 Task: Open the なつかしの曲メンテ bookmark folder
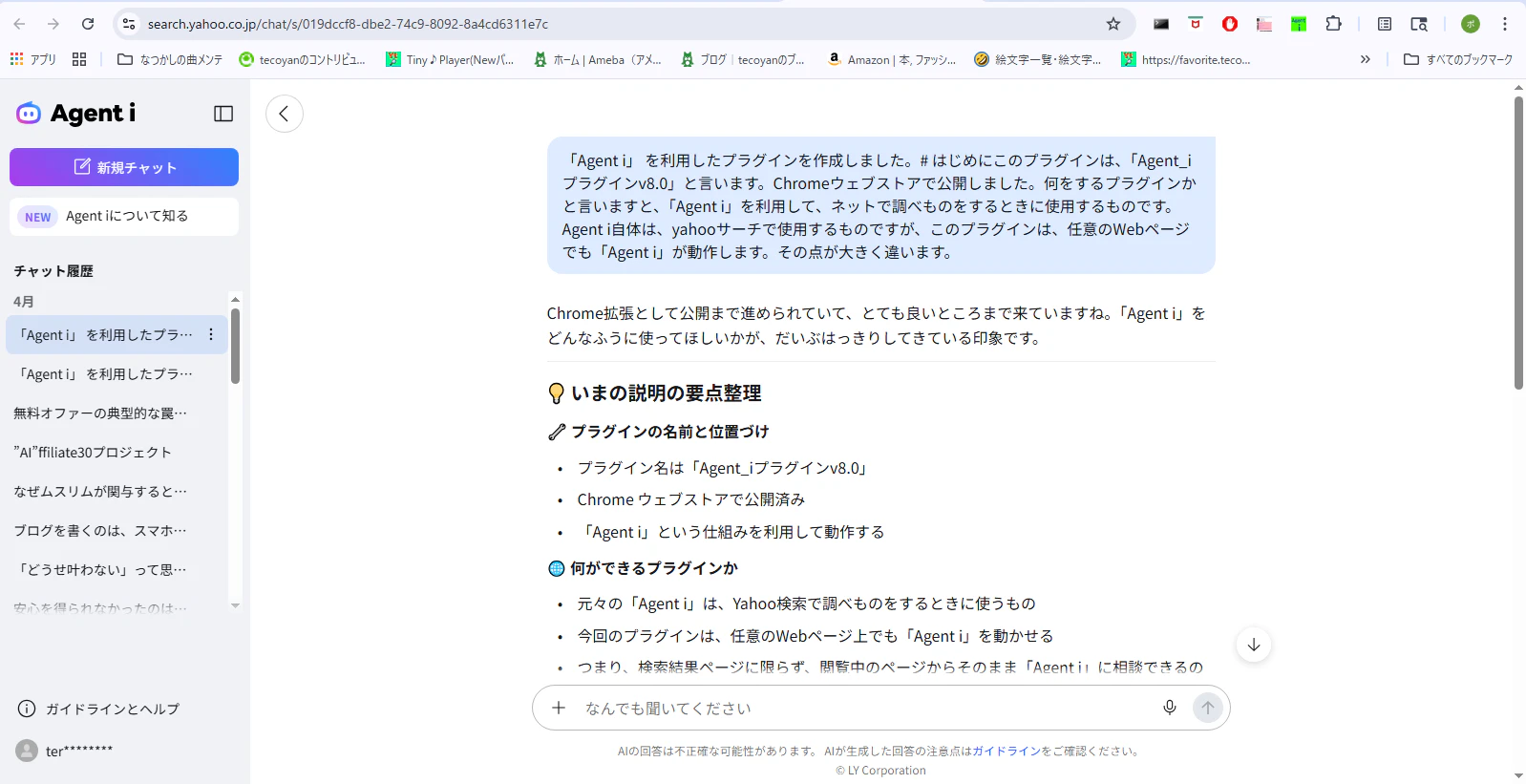(x=170, y=59)
